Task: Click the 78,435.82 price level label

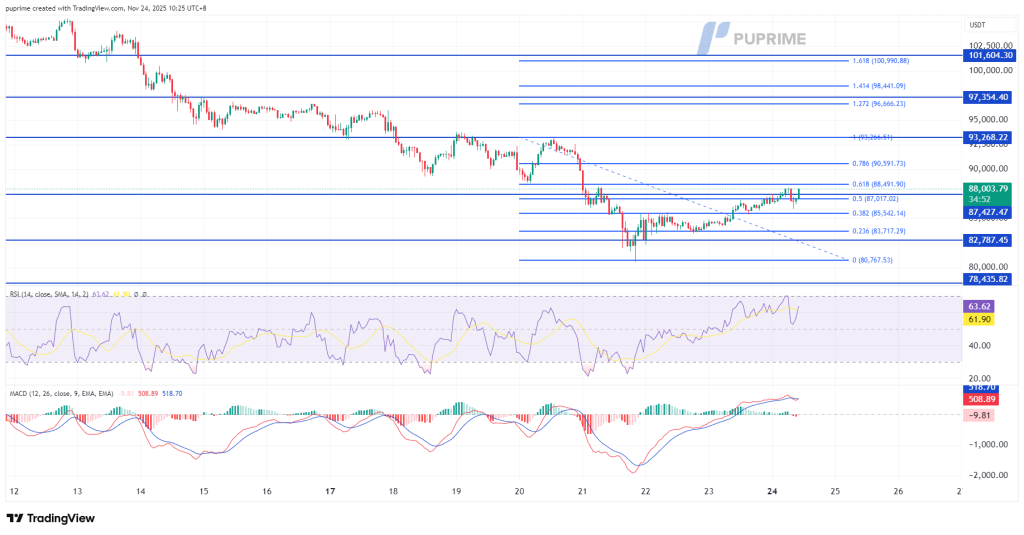Action: [x=988, y=283]
